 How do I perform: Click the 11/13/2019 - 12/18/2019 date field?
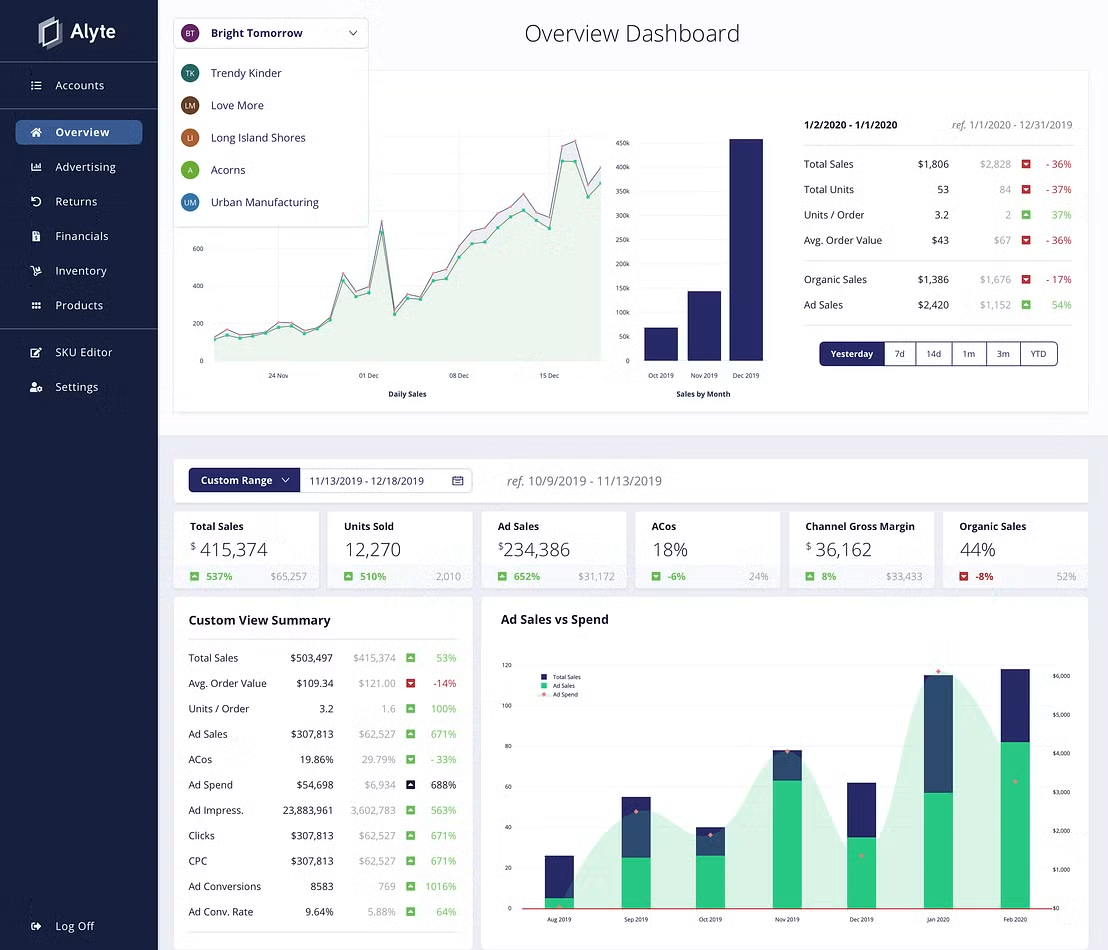366,481
